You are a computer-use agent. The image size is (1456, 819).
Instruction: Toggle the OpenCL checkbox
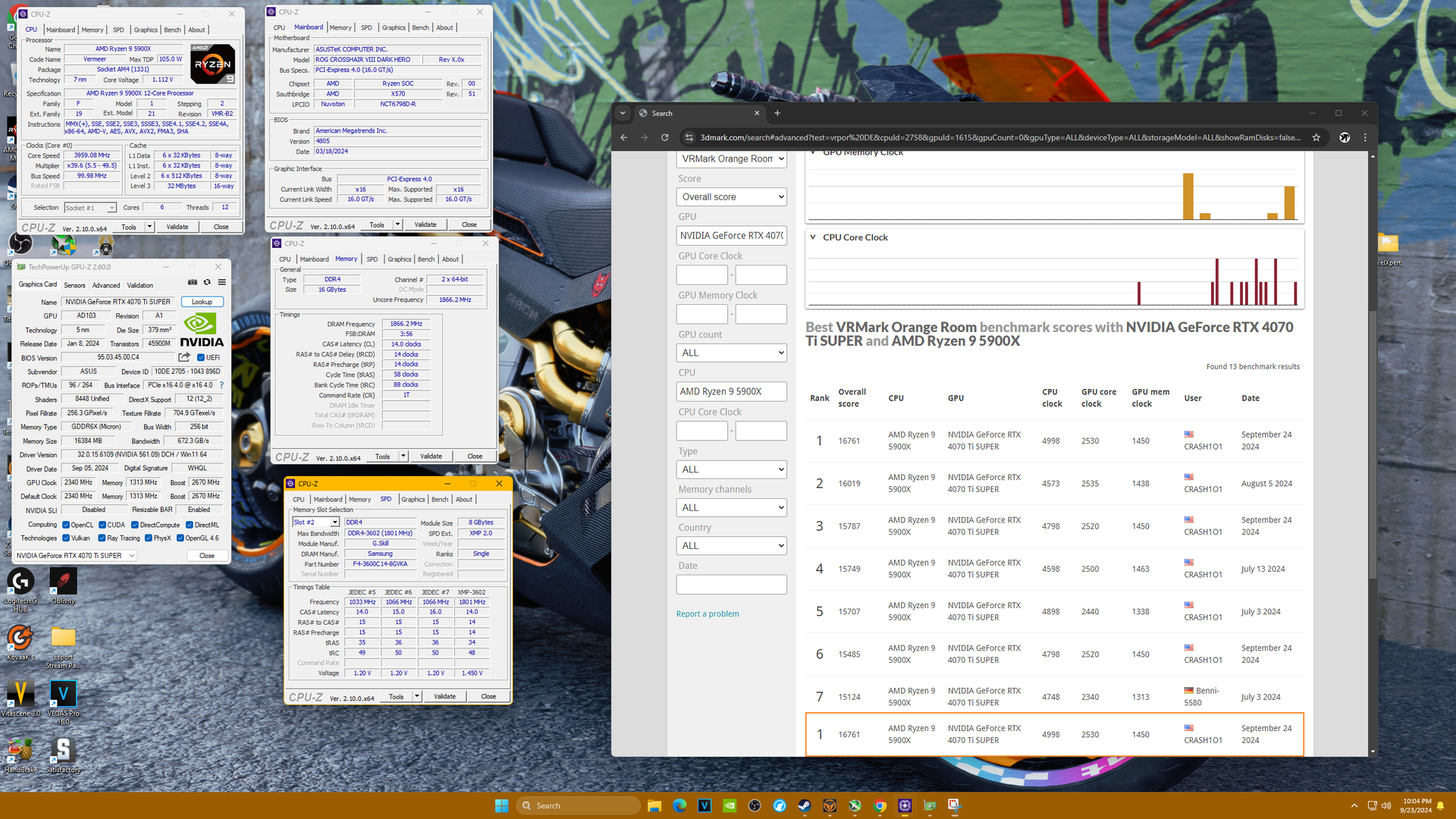[66, 525]
